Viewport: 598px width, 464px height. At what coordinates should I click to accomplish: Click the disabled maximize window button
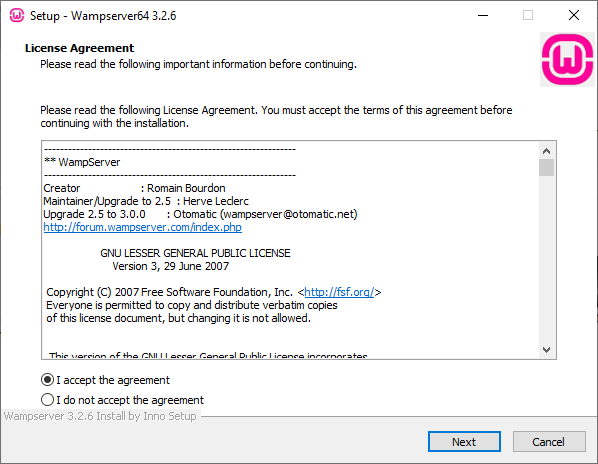[x=528, y=15]
